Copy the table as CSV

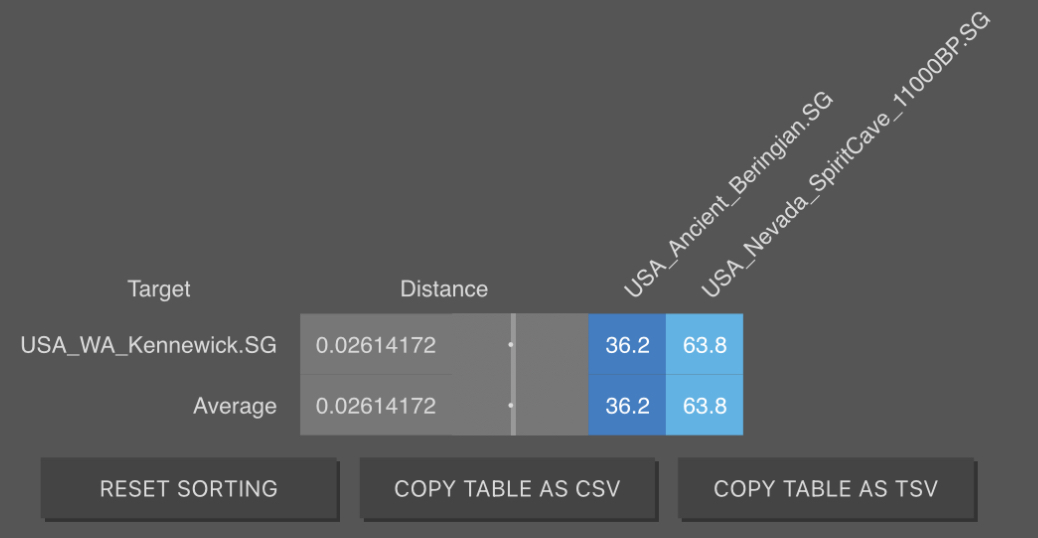click(507, 488)
